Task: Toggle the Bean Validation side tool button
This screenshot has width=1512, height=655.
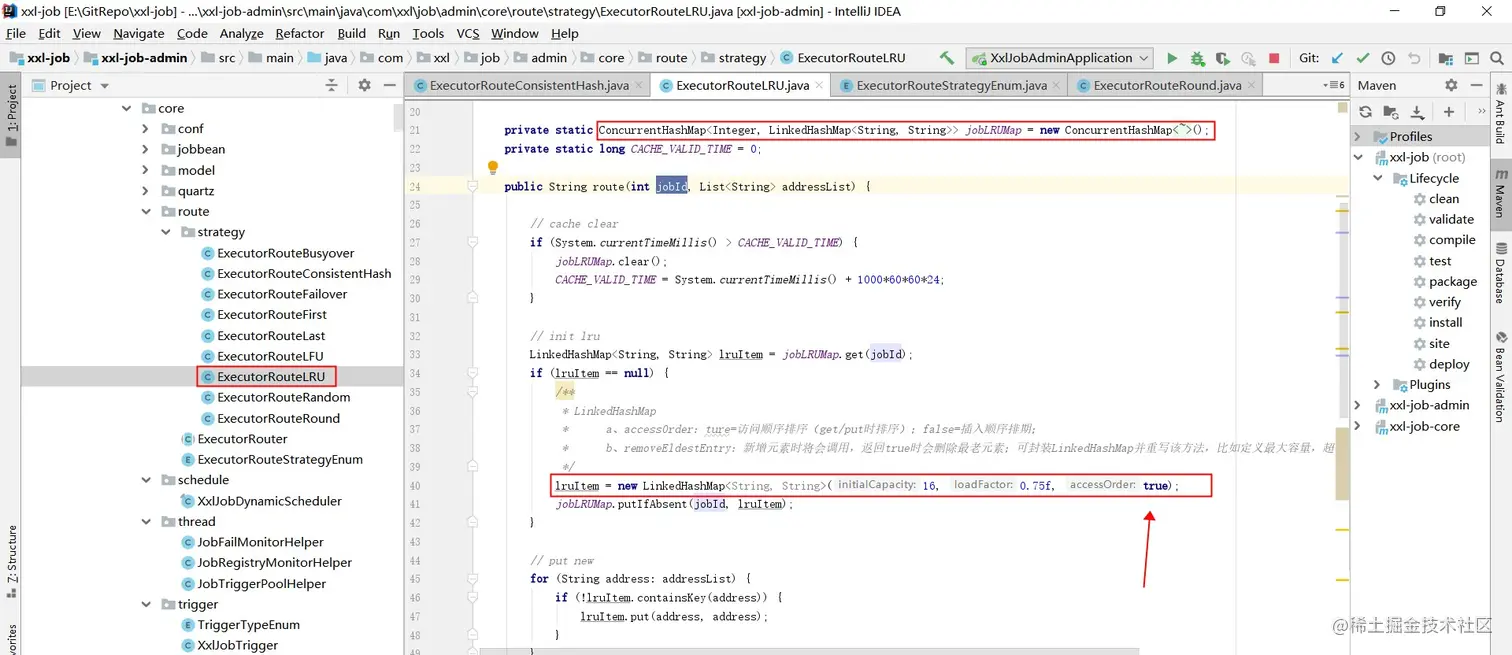Action: coord(1500,378)
